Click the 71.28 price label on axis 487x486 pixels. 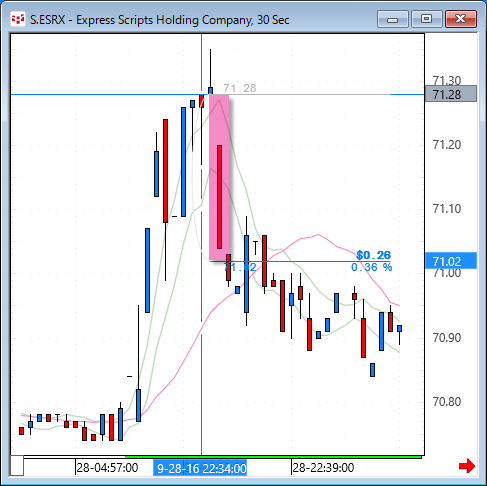click(x=451, y=94)
